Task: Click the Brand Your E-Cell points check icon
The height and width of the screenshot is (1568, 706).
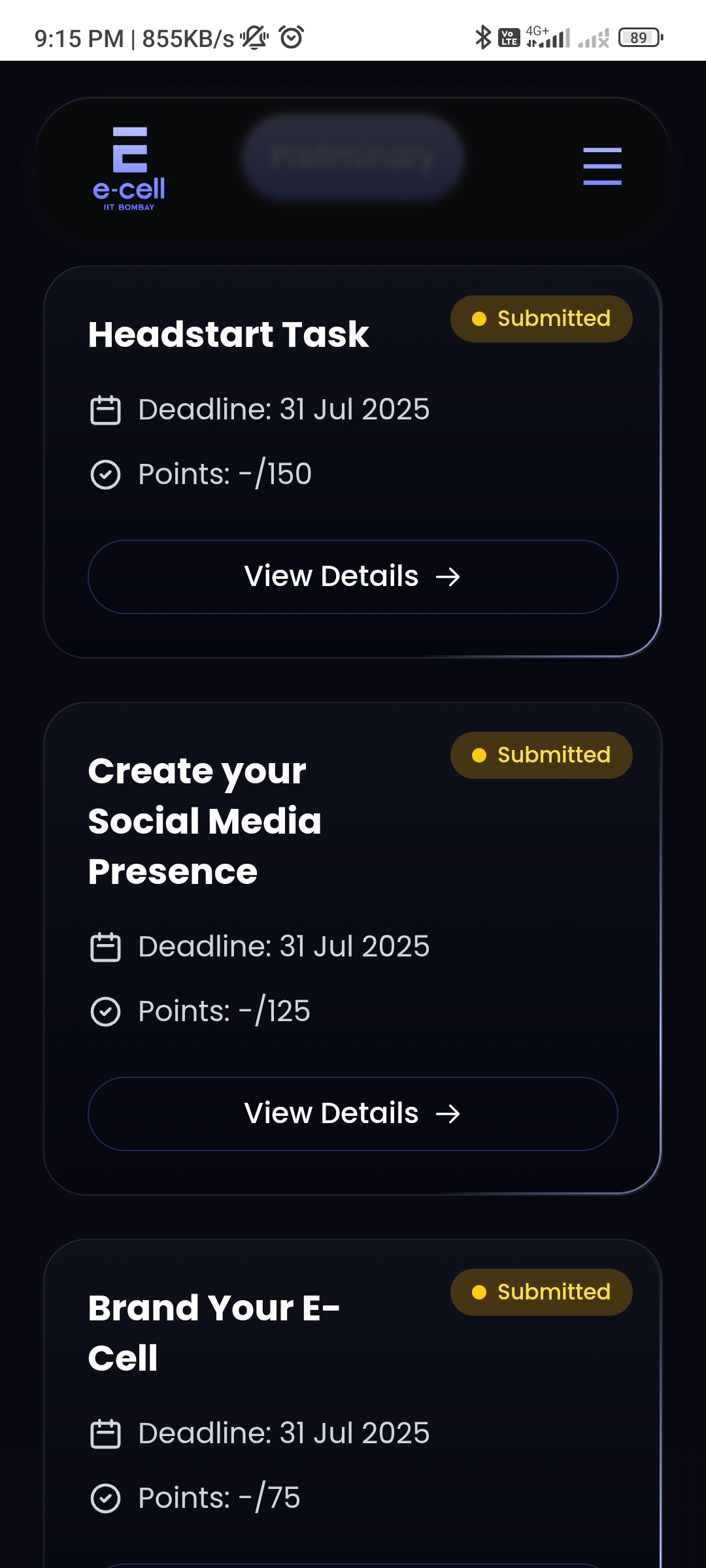Action: tap(105, 1498)
